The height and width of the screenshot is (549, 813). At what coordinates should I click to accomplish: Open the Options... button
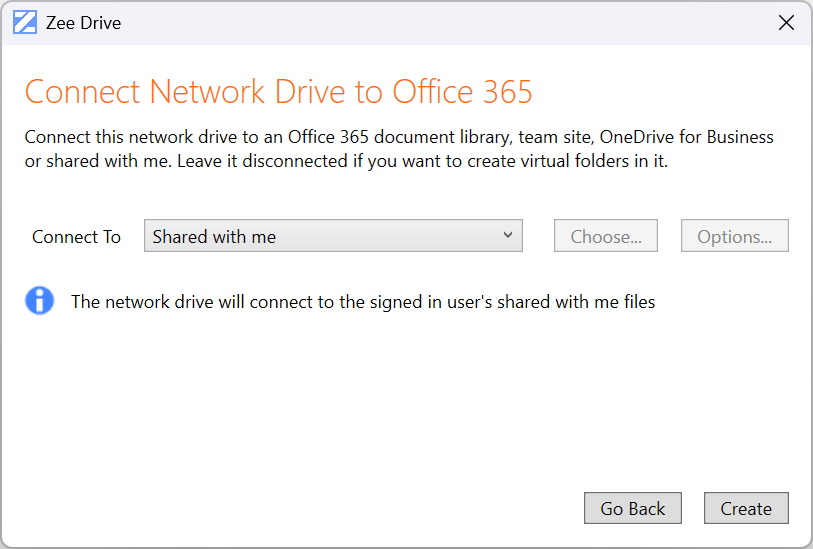click(735, 236)
